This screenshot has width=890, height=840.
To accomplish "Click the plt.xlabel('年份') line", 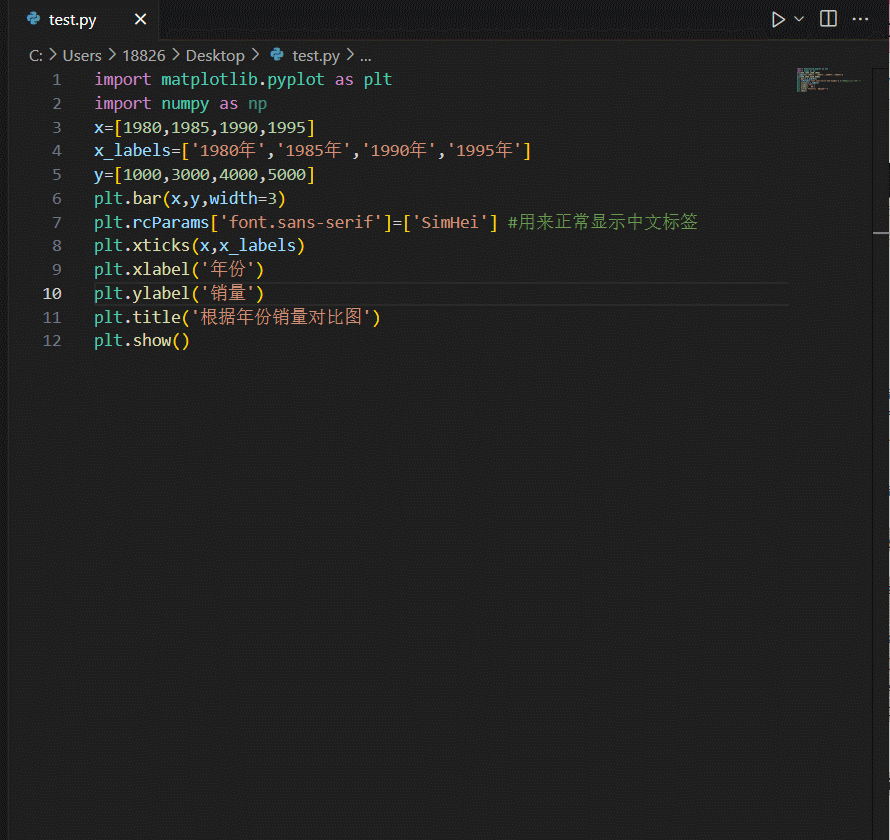I will (x=179, y=270).
